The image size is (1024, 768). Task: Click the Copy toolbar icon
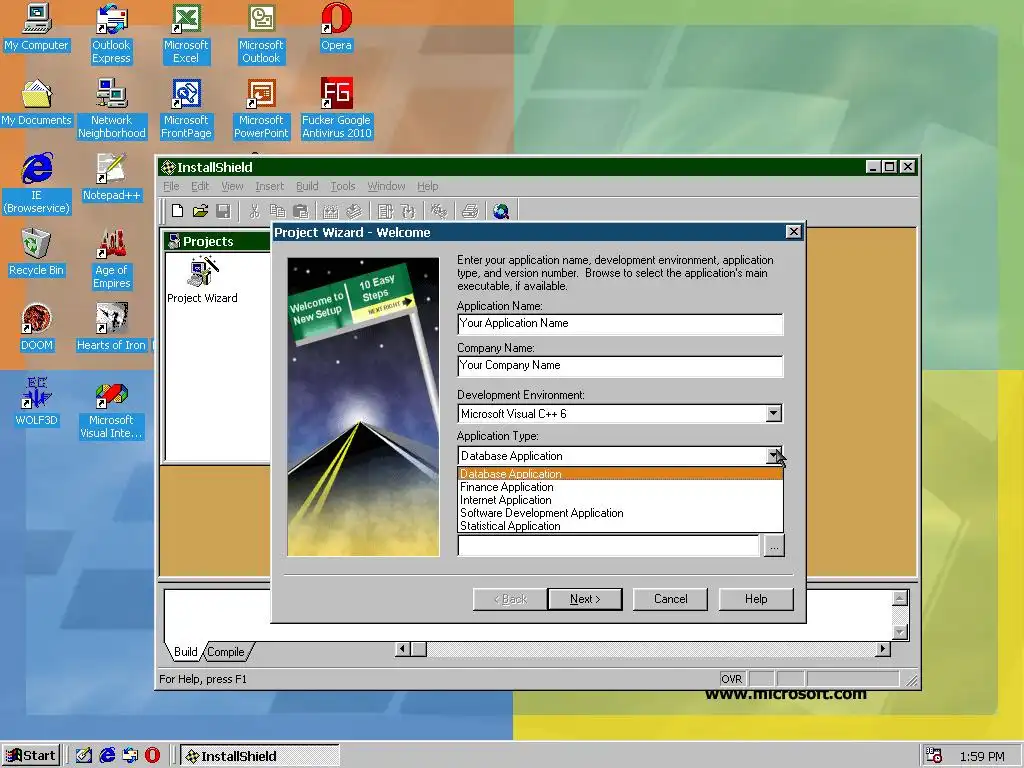[278, 211]
